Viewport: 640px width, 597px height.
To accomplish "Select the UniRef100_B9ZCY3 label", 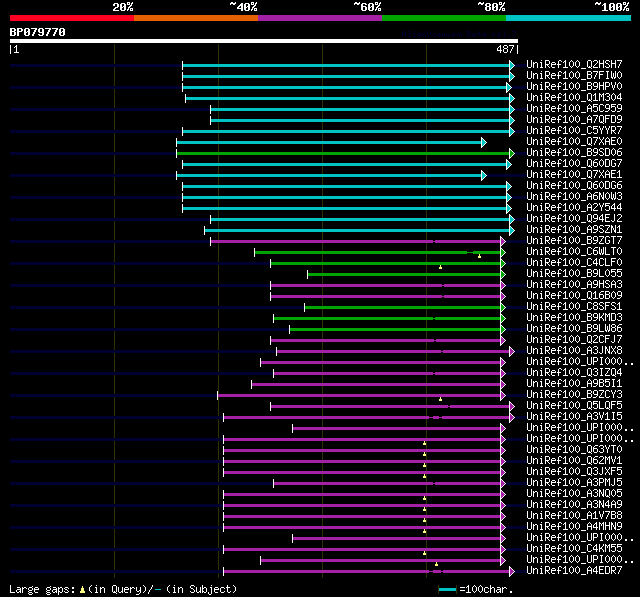I will pos(574,395).
